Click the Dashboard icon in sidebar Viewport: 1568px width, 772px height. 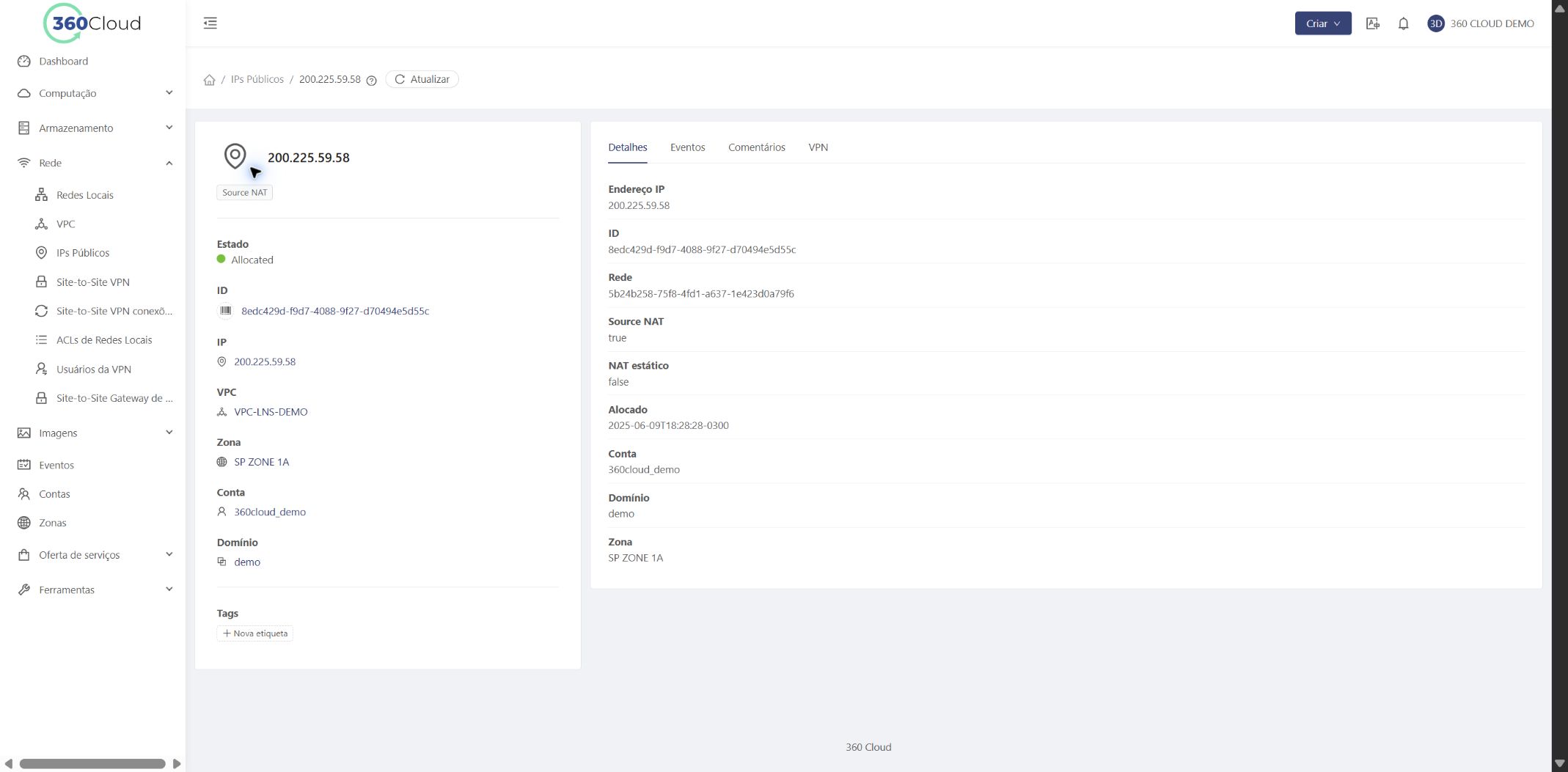(24, 62)
